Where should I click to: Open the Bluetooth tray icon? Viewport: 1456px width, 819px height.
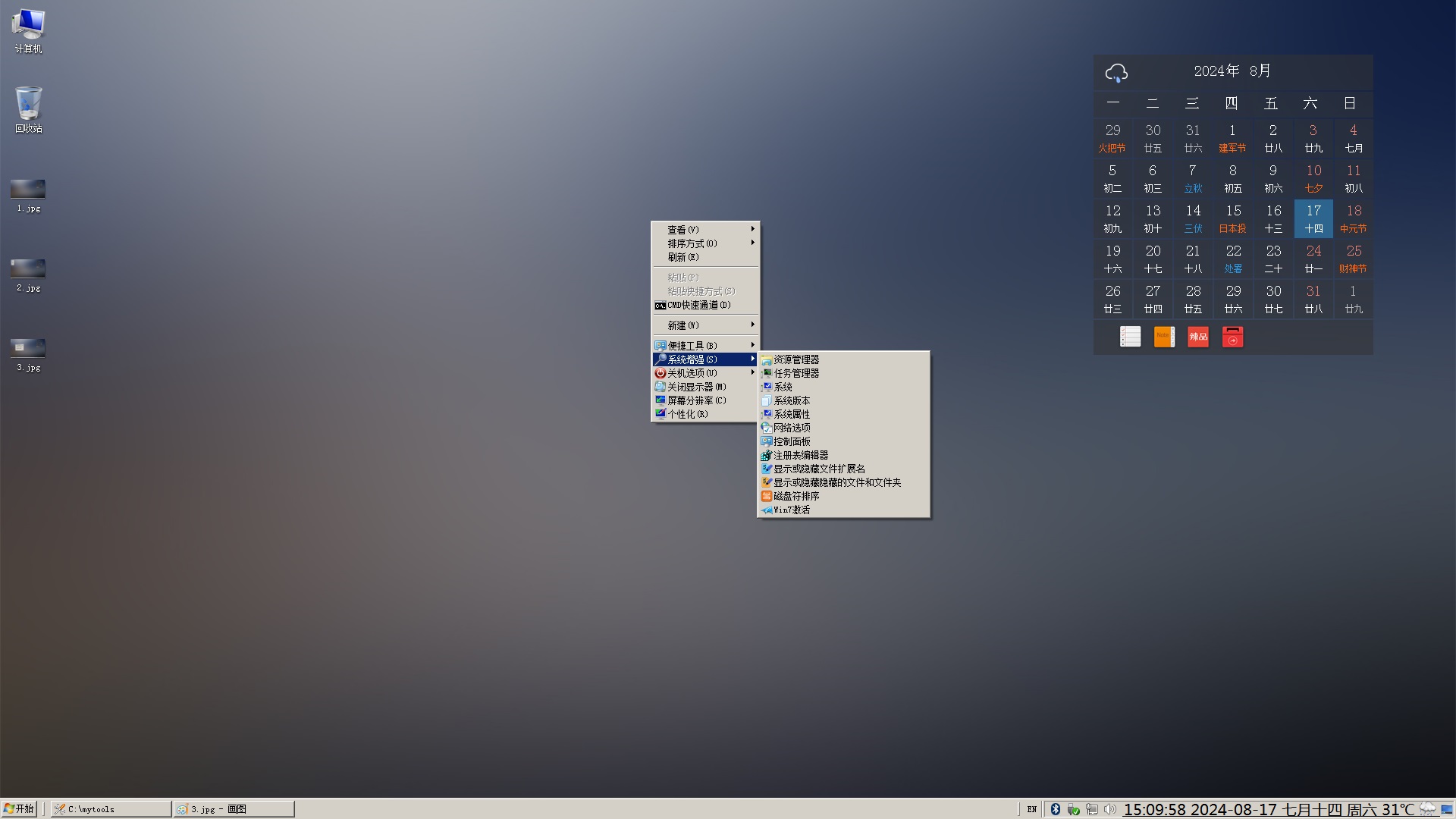pos(1055,809)
